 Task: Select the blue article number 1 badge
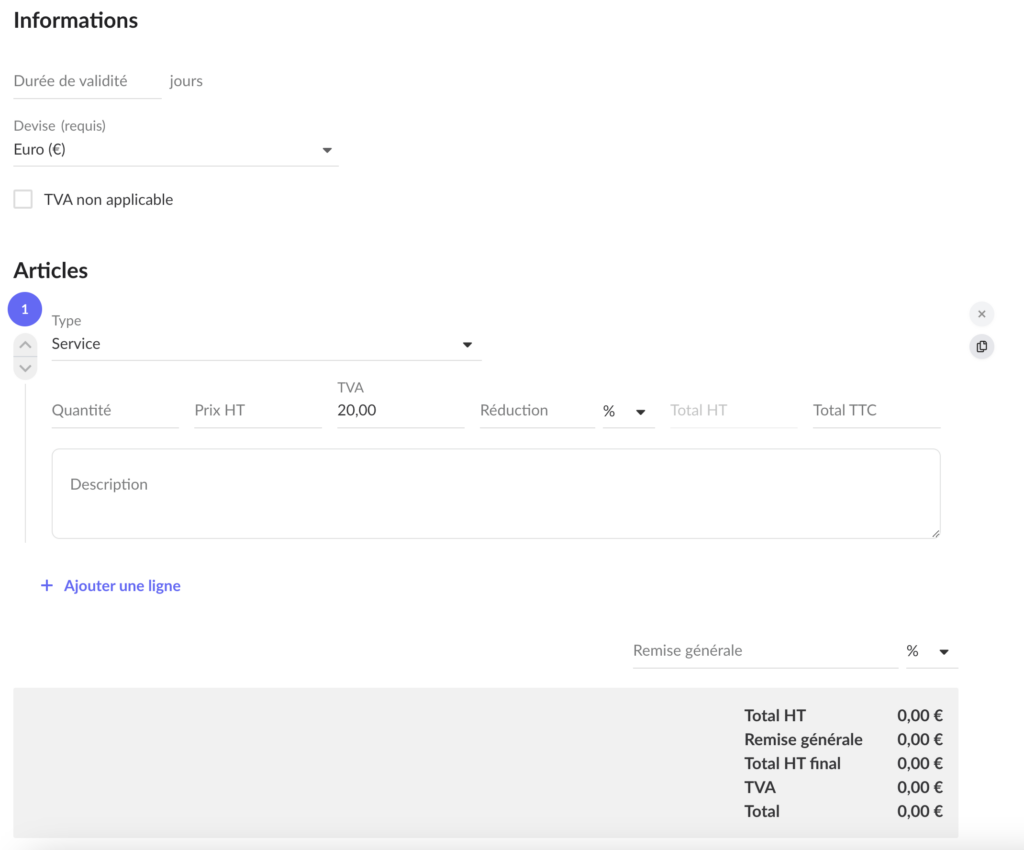[x=24, y=308]
